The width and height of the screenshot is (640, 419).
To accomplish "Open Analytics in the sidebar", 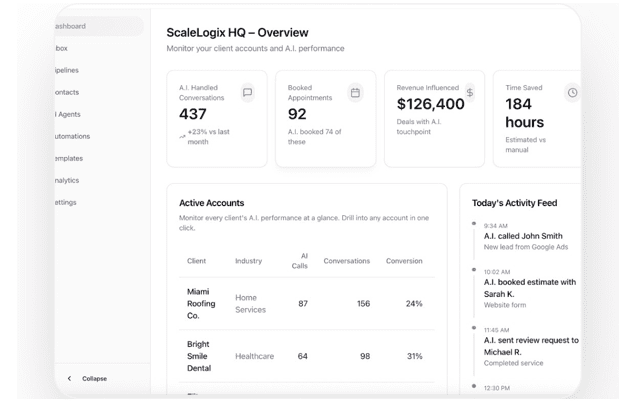I will coord(67,180).
